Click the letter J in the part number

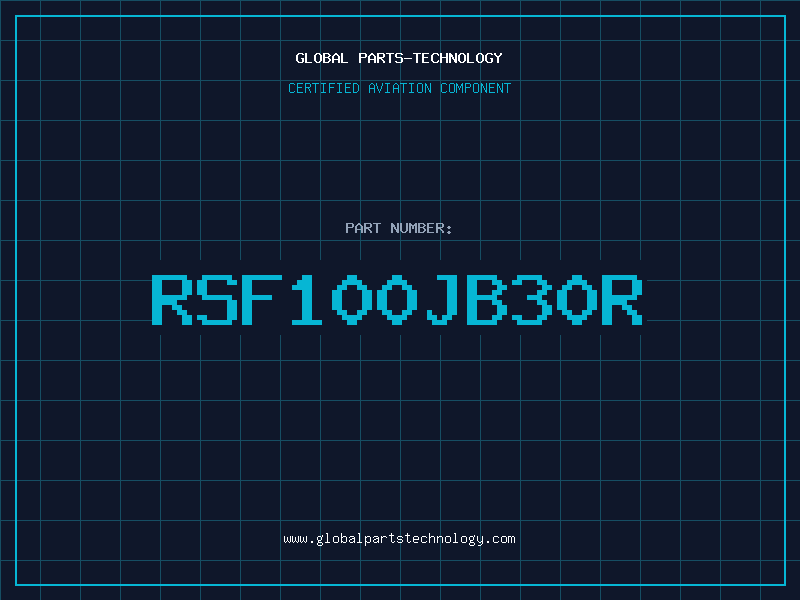(x=441, y=299)
